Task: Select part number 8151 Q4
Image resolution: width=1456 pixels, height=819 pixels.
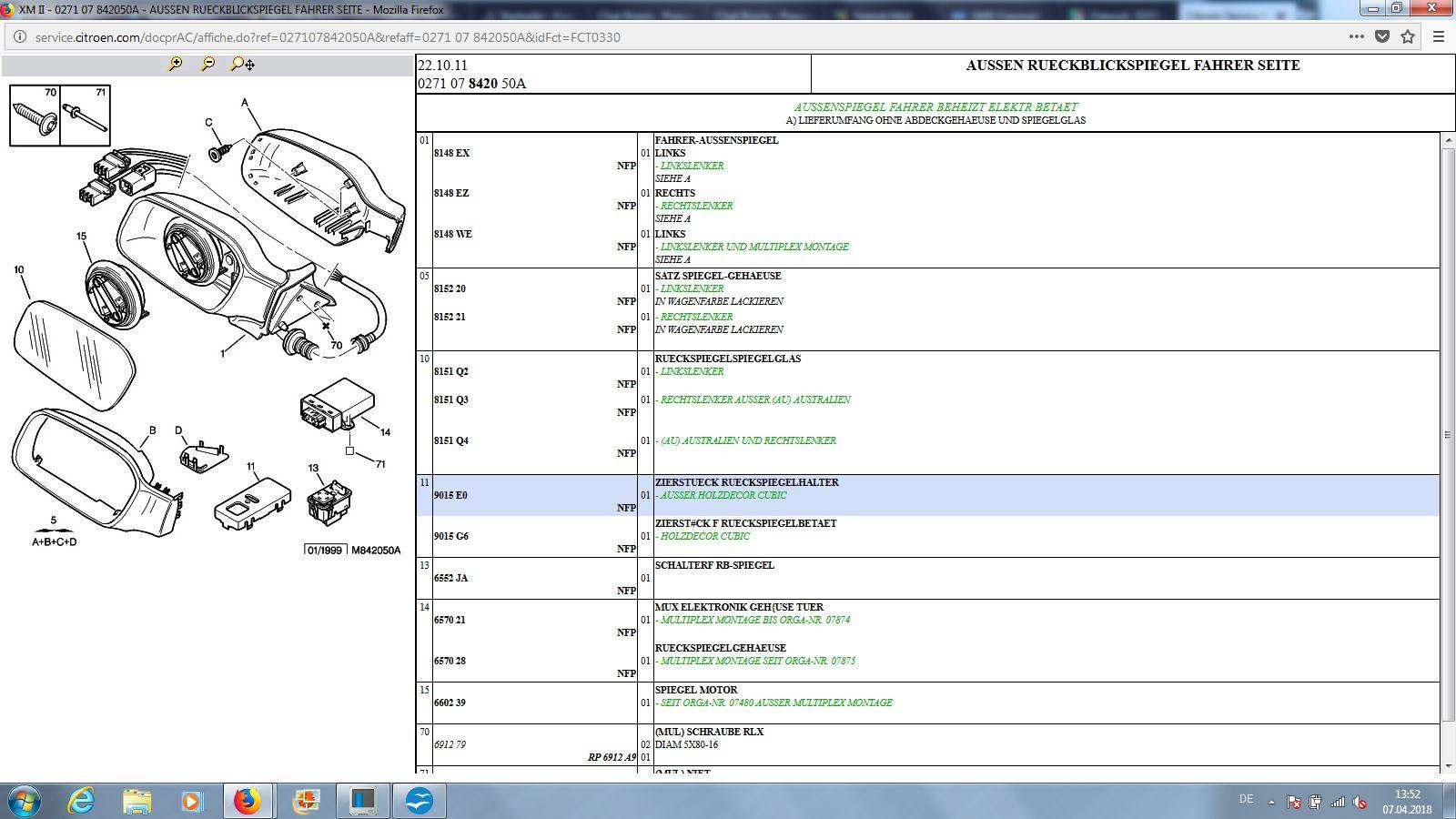Action: (x=450, y=440)
